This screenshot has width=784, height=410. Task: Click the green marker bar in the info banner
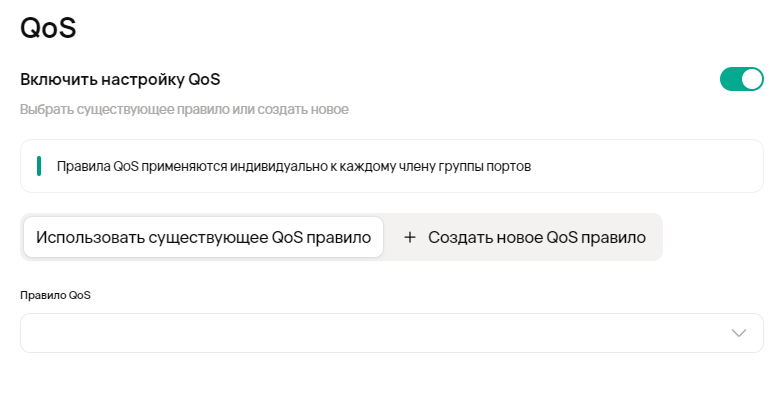38,166
